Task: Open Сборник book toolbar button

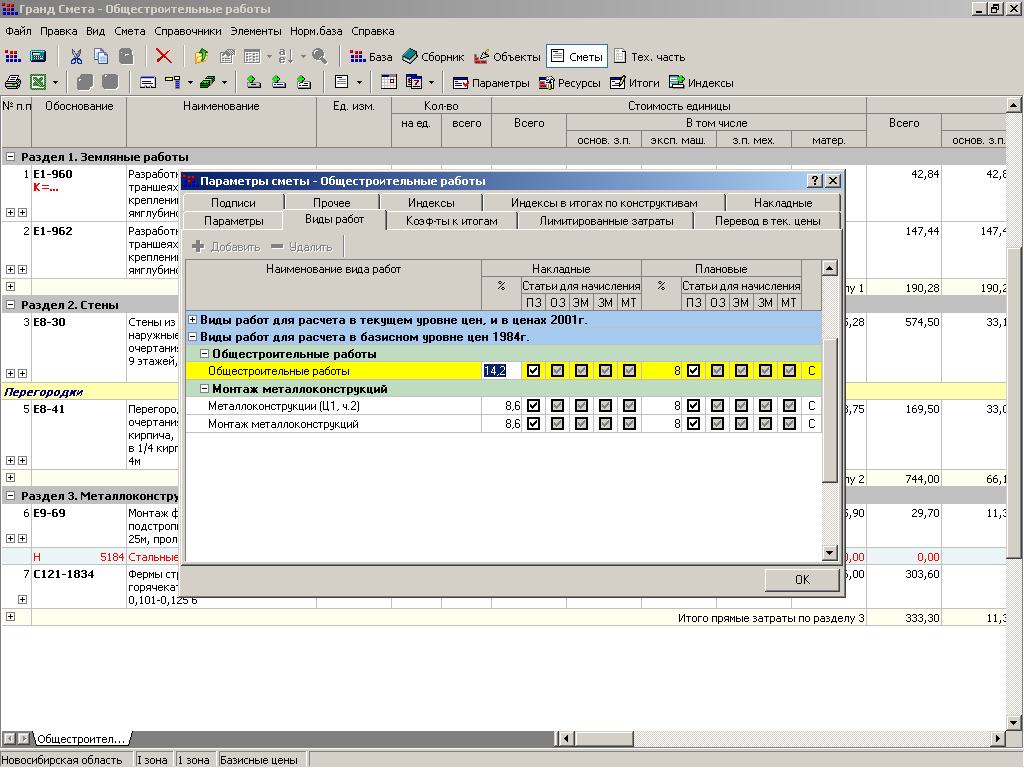Action: pyautogui.click(x=433, y=57)
